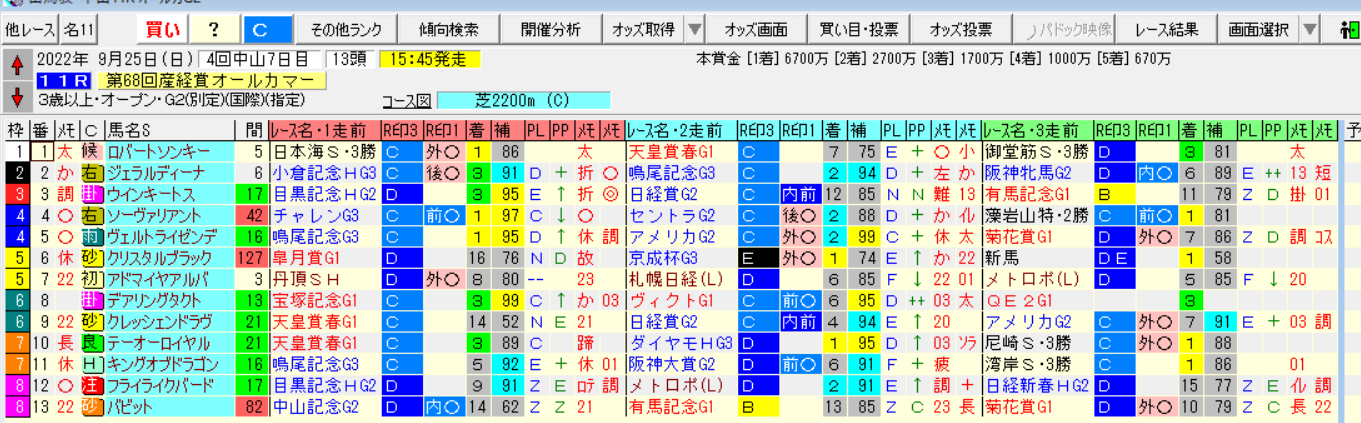Image resolution: width=1361 pixels, height=423 pixels.
Task: Click 砂 icon beside クリスタルブラック
Action: (91, 258)
